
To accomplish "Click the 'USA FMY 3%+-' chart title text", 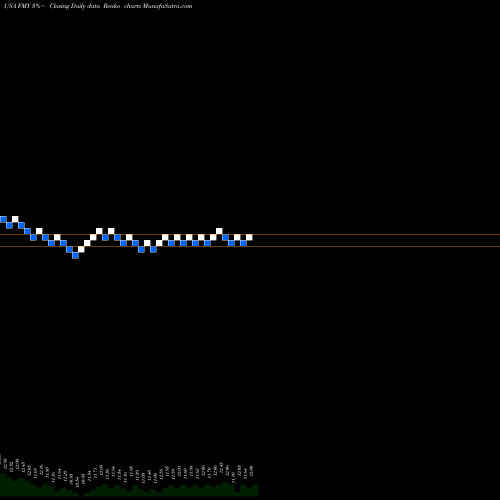I will (x=25, y=6).
